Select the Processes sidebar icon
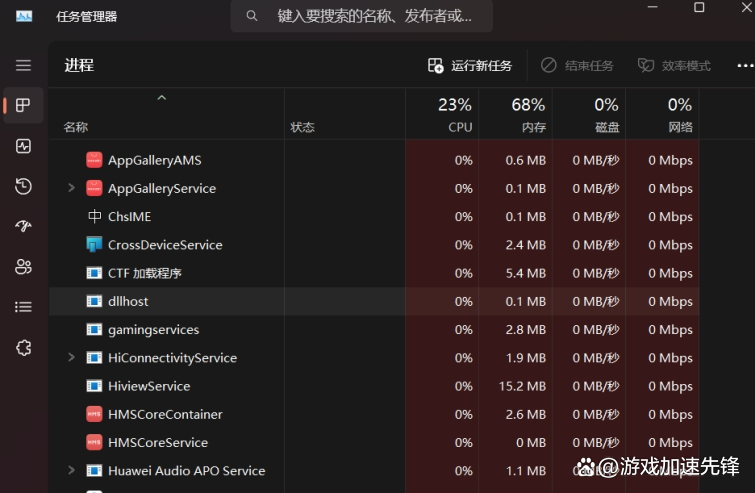This screenshot has height=493, width=755. pyautogui.click(x=23, y=105)
